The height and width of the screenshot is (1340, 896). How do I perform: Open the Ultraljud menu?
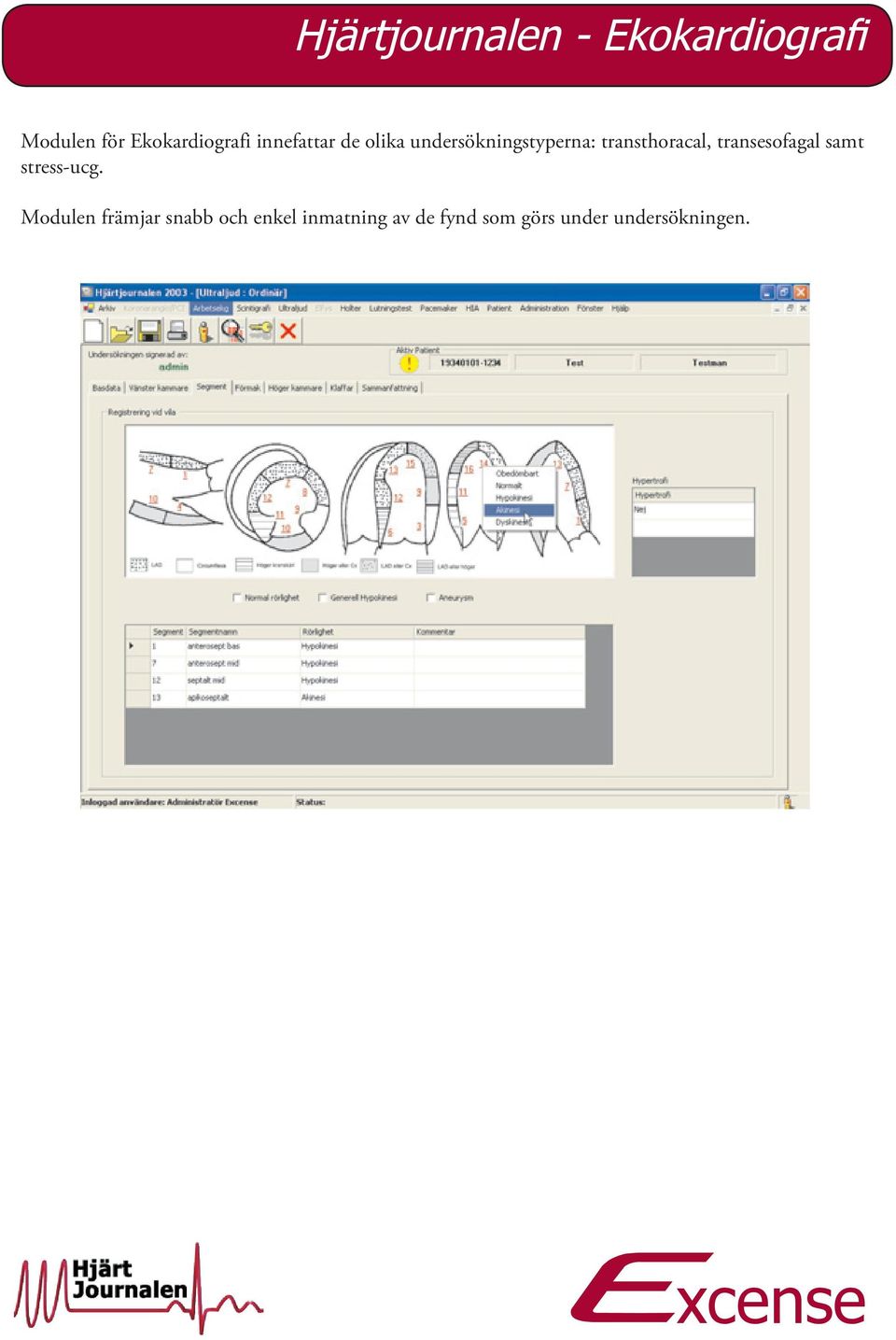293,308
